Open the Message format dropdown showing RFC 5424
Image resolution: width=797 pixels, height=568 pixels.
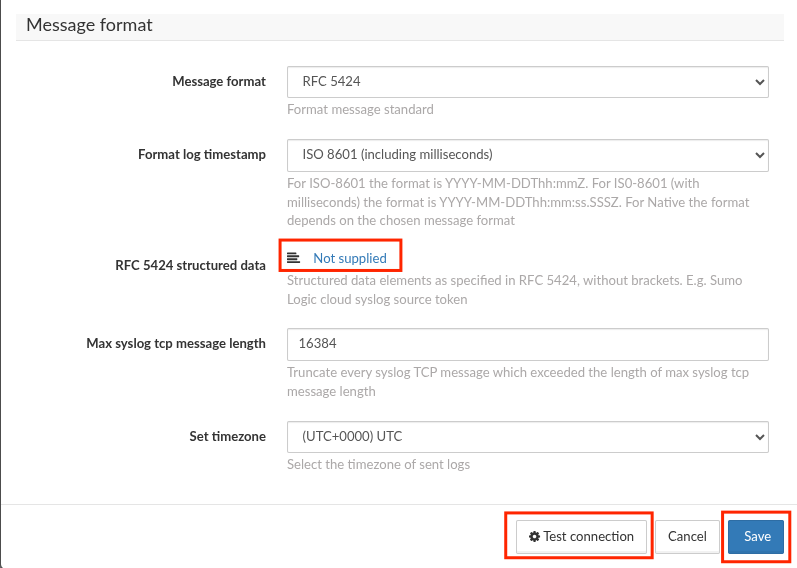point(528,82)
